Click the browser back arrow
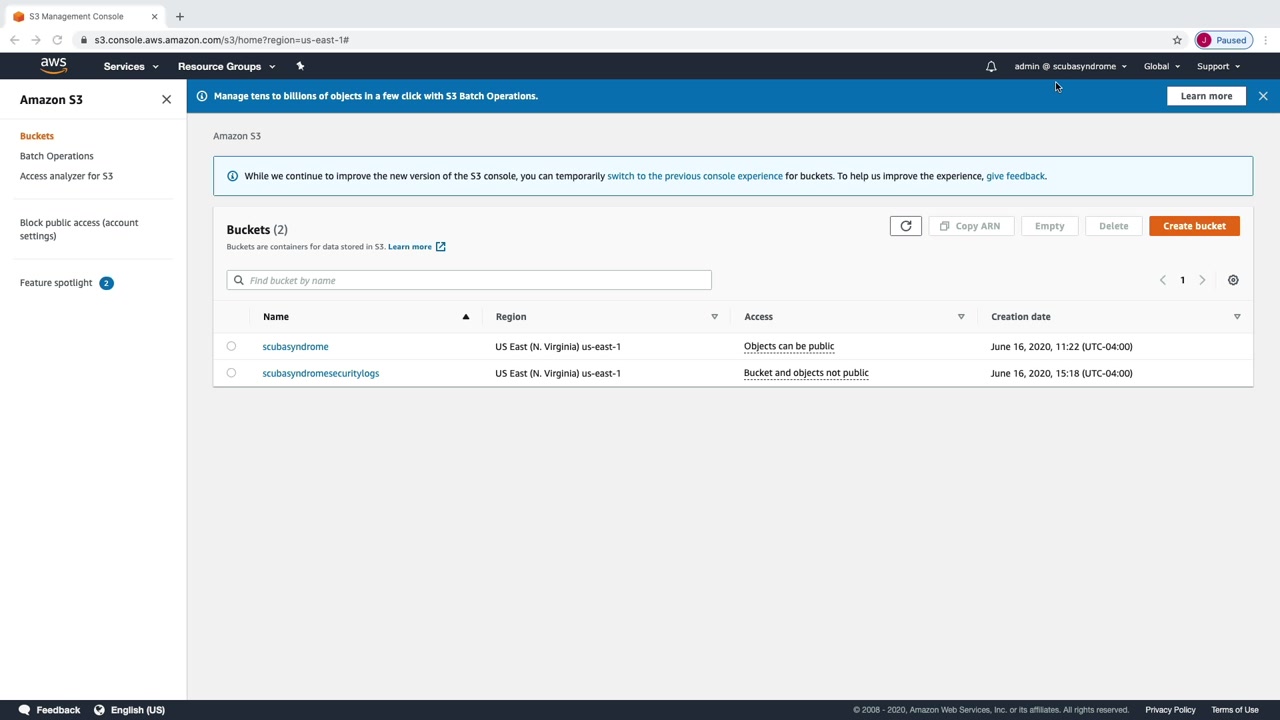Viewport: 1280px width, 720px height. coord(14,40)
